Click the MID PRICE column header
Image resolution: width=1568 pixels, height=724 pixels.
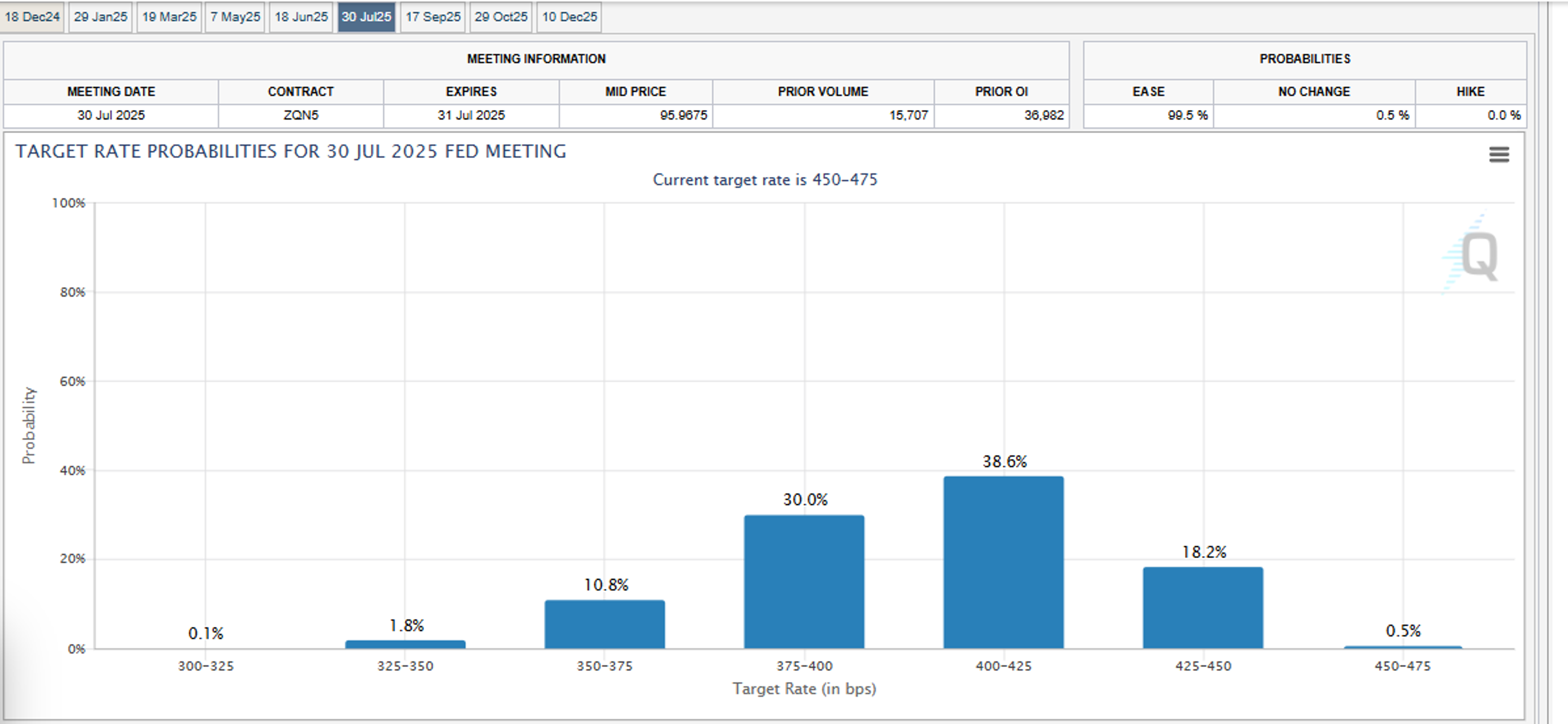635,92
